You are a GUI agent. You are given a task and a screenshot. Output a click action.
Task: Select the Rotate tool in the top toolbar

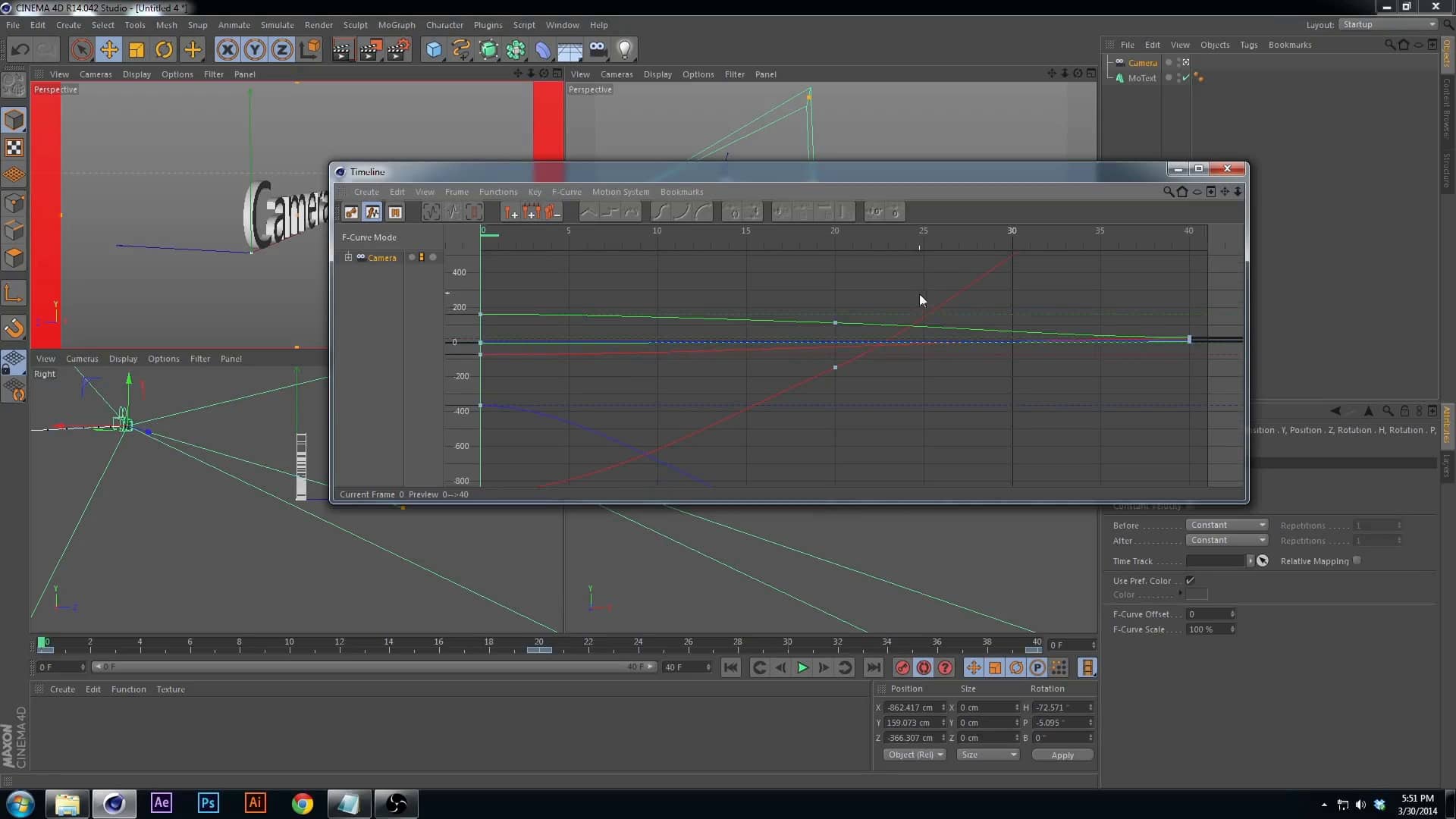point(164,49)
